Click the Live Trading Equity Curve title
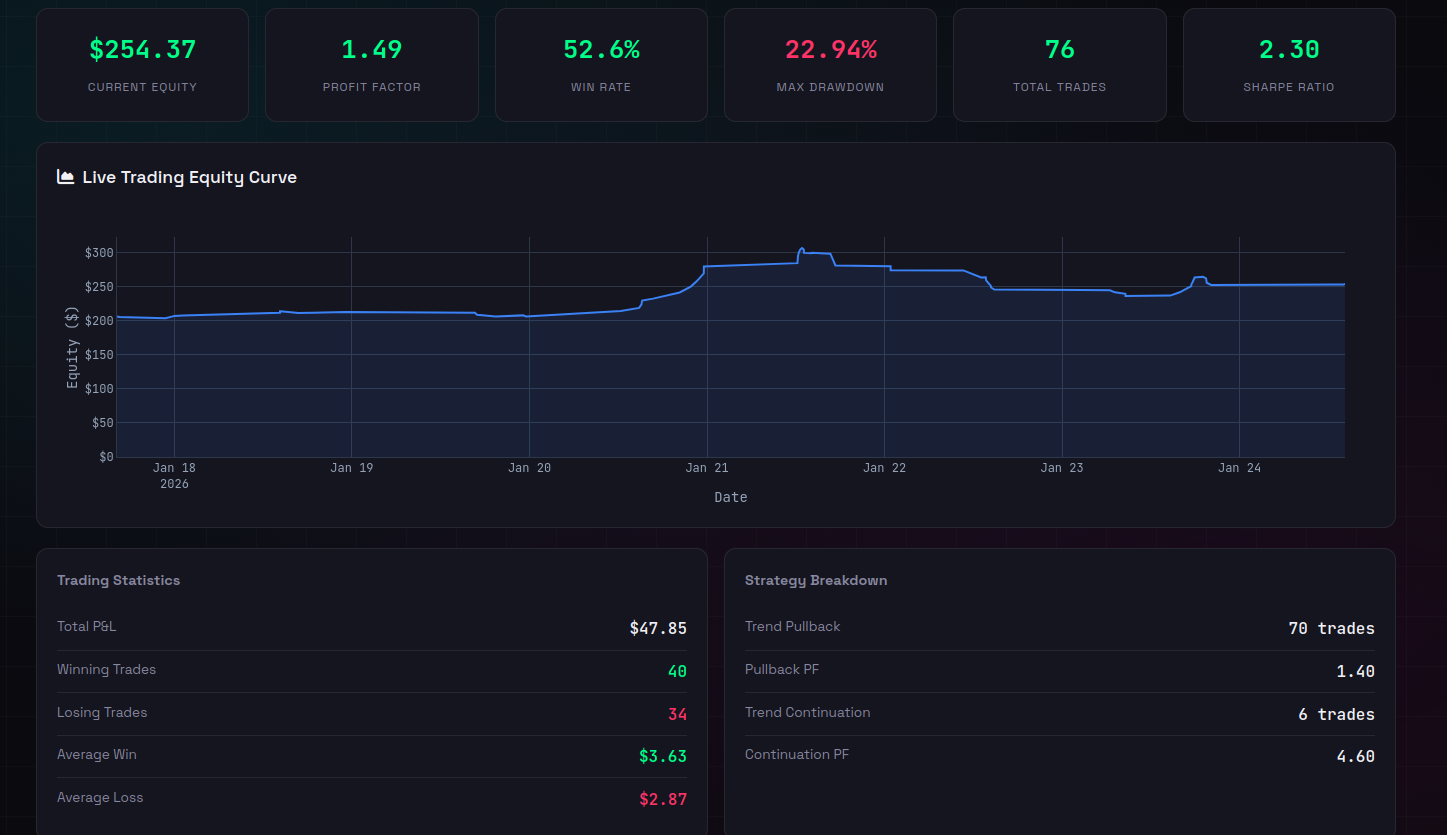The height and width of the screenshot is (835, 1447). pos(189,177)
